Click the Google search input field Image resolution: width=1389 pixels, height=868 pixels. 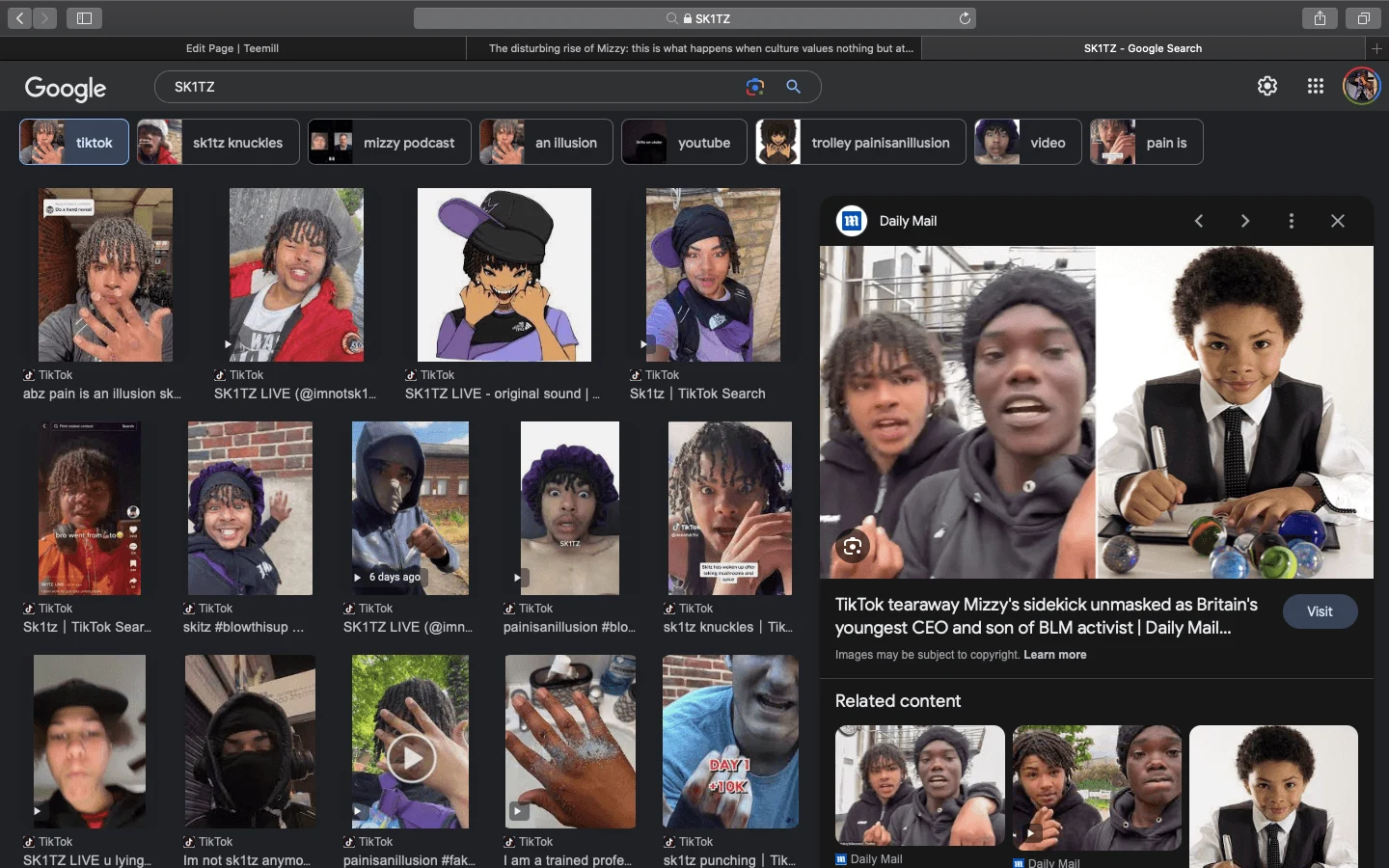(x=453, y=87)
